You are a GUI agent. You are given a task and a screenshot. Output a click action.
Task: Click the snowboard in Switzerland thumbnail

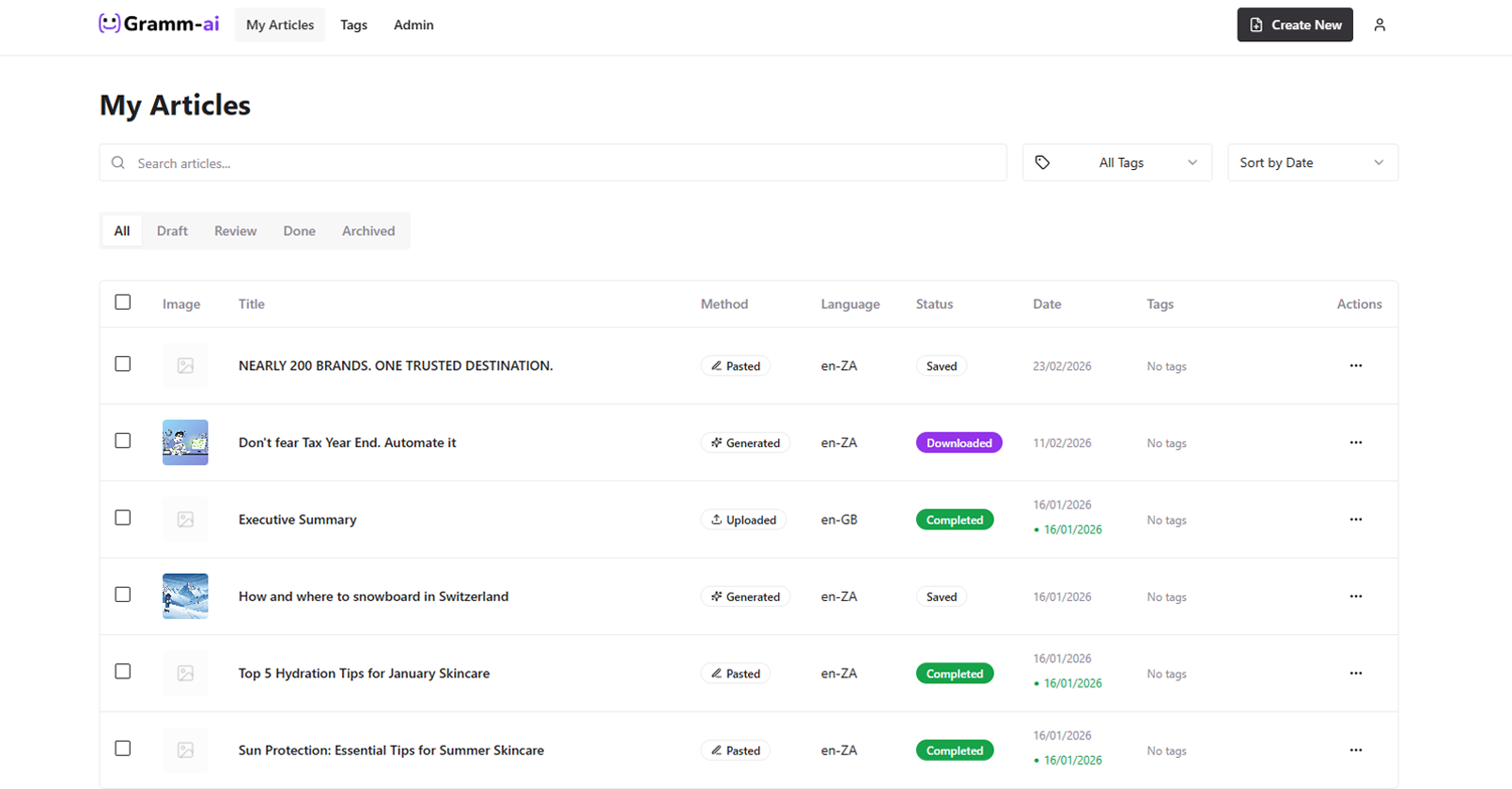tap(185, 596)
